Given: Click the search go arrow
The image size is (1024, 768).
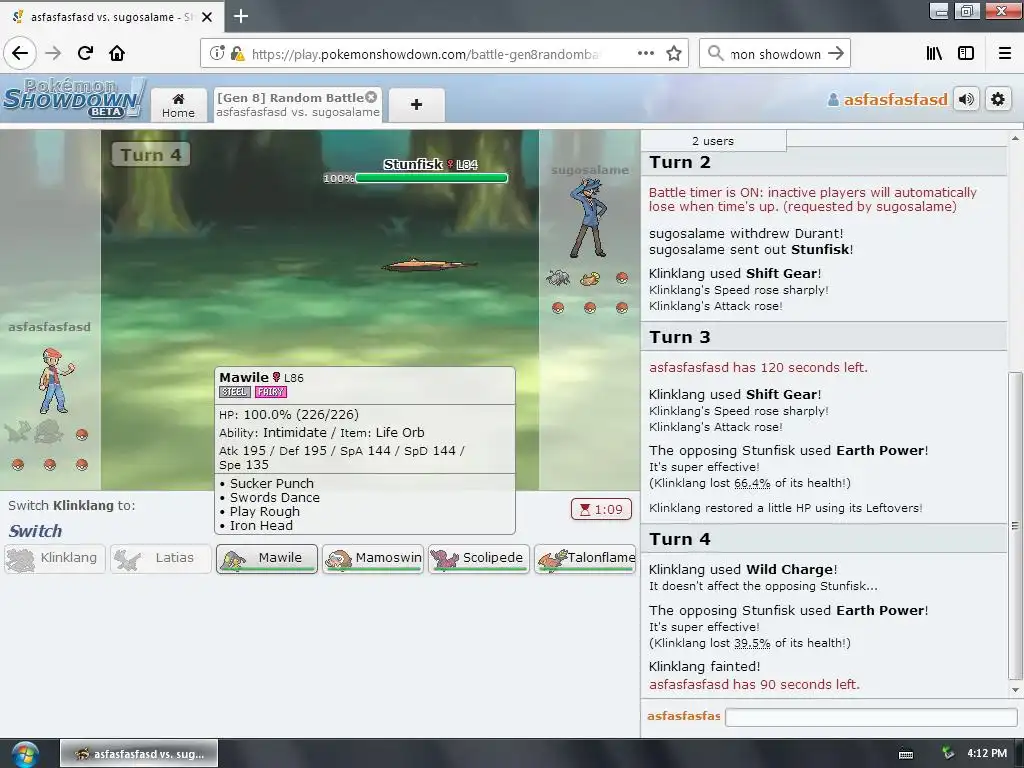Looking at the screenshot, I should 836,53.
